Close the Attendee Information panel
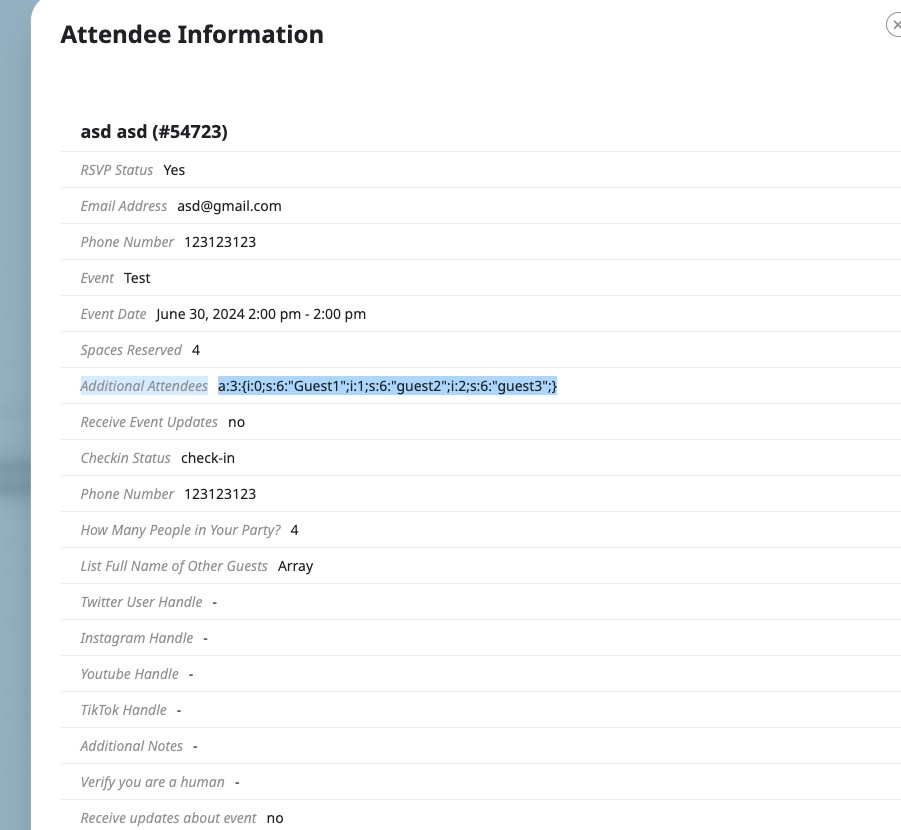Viewport: 901px width, 830px height. 894,25
